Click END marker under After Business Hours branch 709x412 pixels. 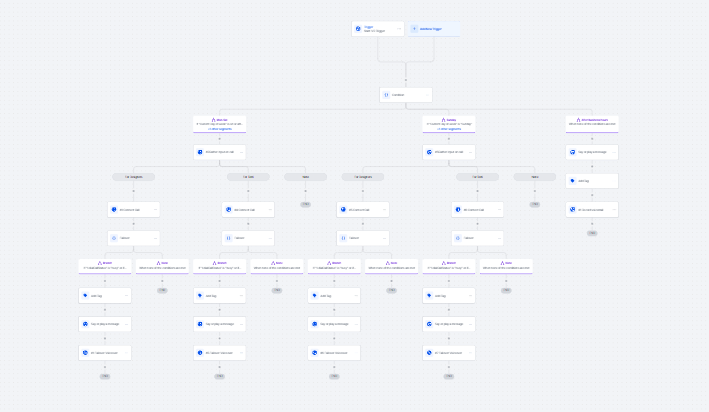(x=592, y=233)
